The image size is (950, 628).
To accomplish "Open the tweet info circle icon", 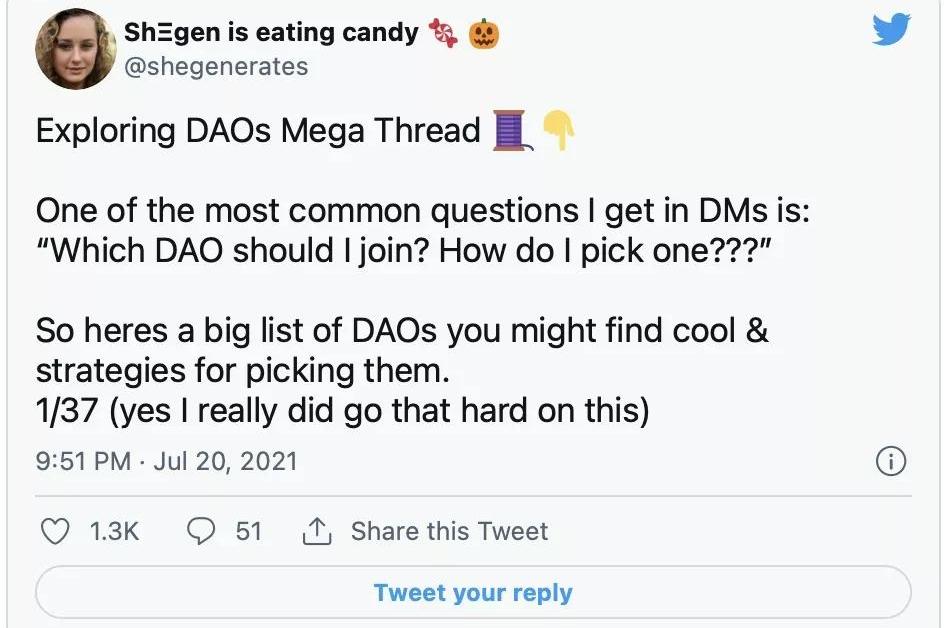I will point(890,461).
